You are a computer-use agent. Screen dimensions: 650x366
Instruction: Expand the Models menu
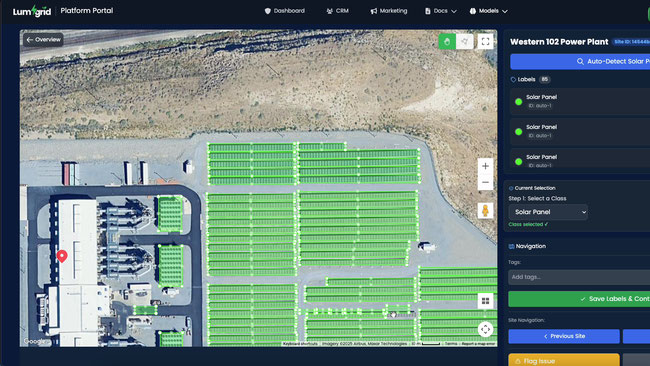[489, 11]
